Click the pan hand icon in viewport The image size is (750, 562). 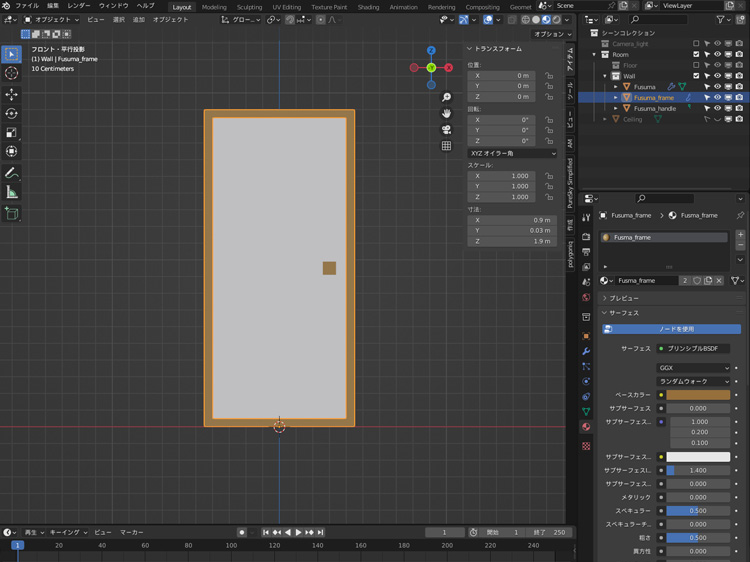[x=446, y=113]
